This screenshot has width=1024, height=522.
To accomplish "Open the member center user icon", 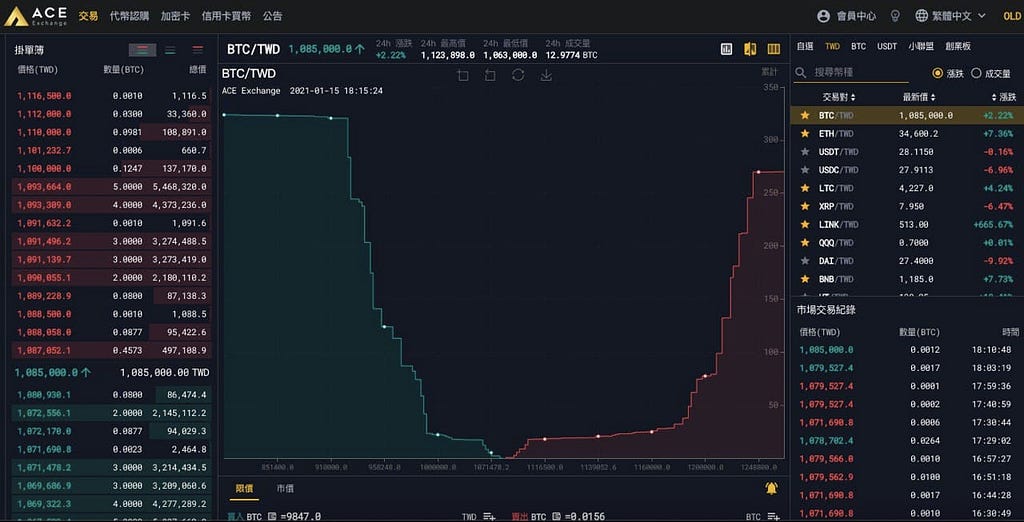I will [x=824, y=16].
